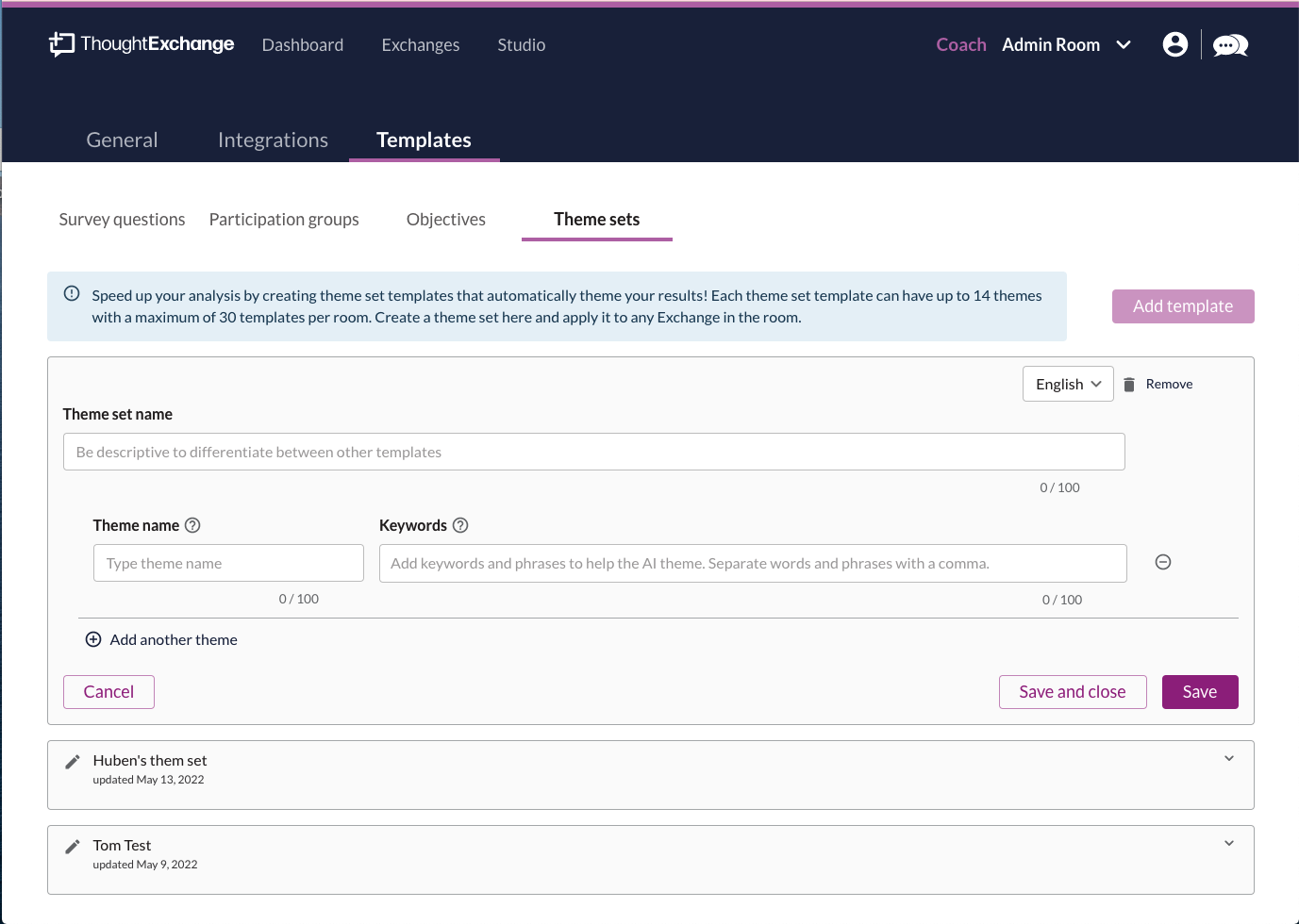
Task: Expand Huben's them set chevron
Action: point(1229,758)
